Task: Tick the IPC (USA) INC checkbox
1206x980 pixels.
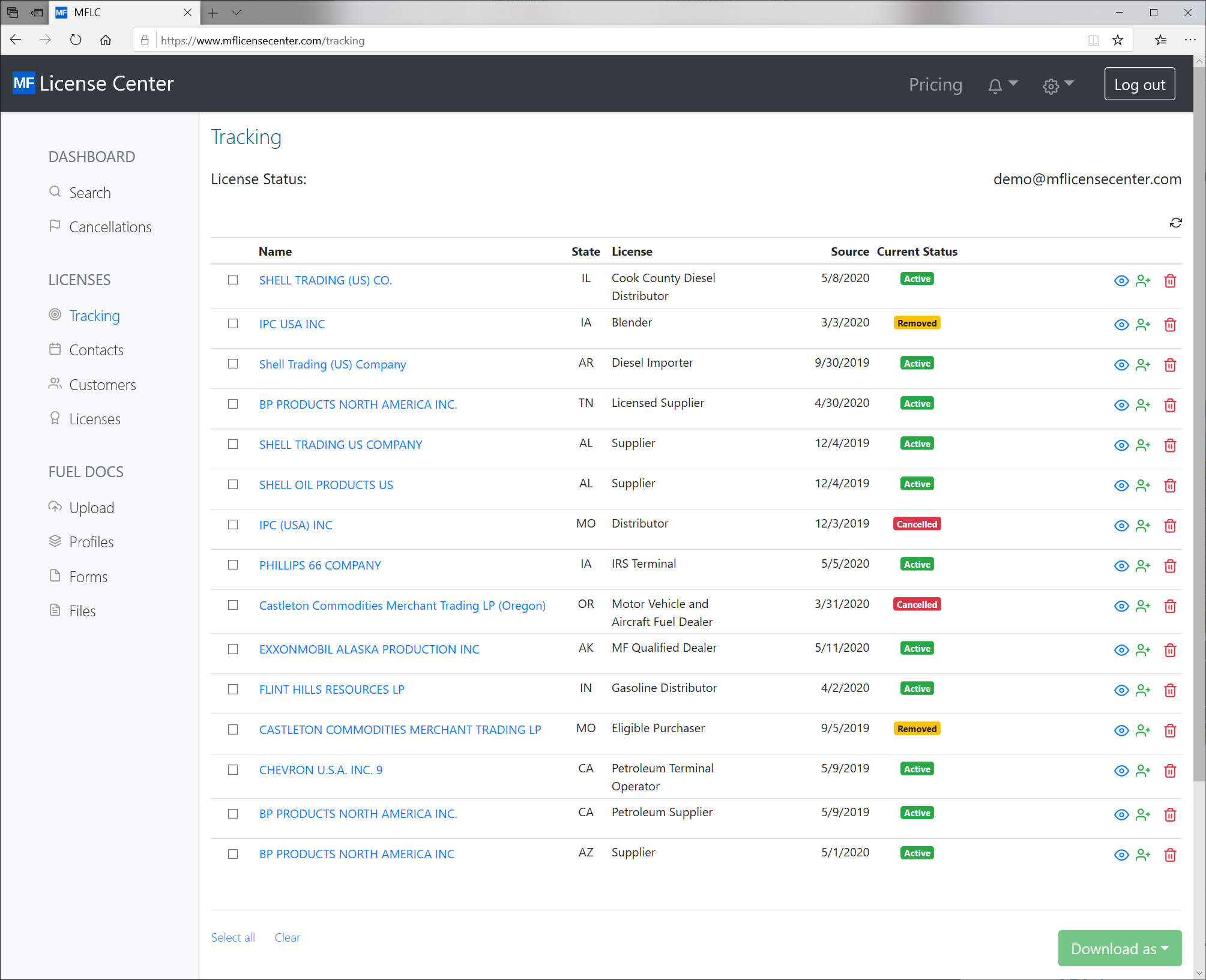Action: point(233,525)
